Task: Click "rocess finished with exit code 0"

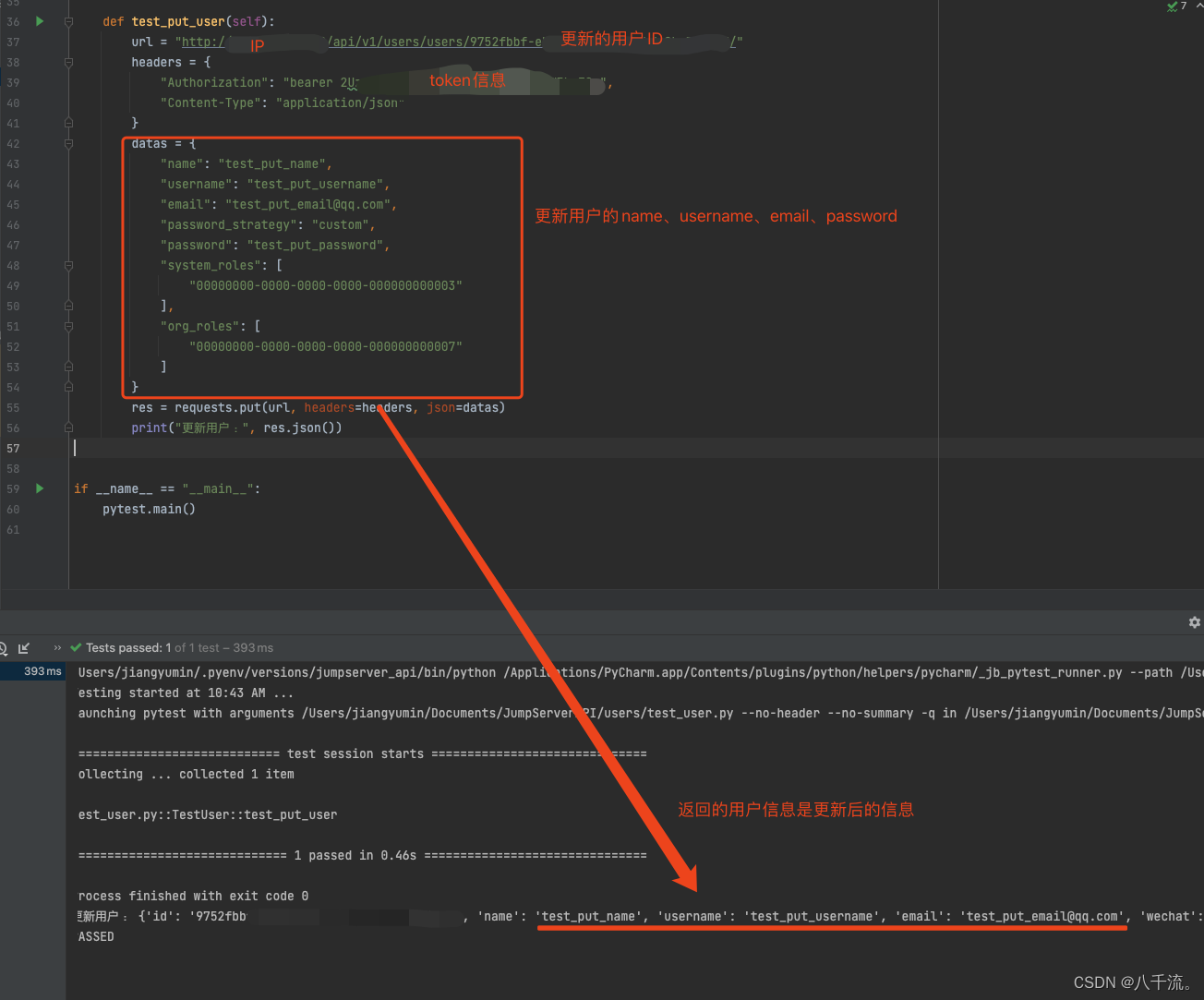Action: tap(193, 896)
